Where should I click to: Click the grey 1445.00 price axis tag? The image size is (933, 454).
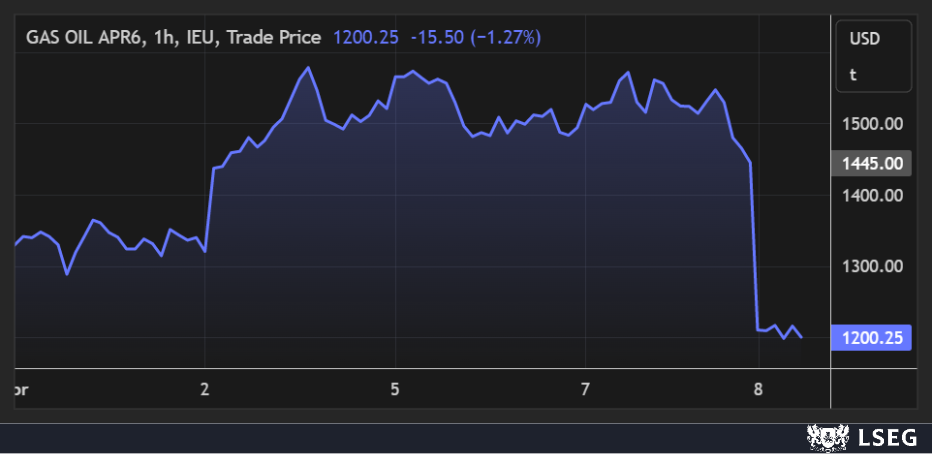[x=871, y=163]
